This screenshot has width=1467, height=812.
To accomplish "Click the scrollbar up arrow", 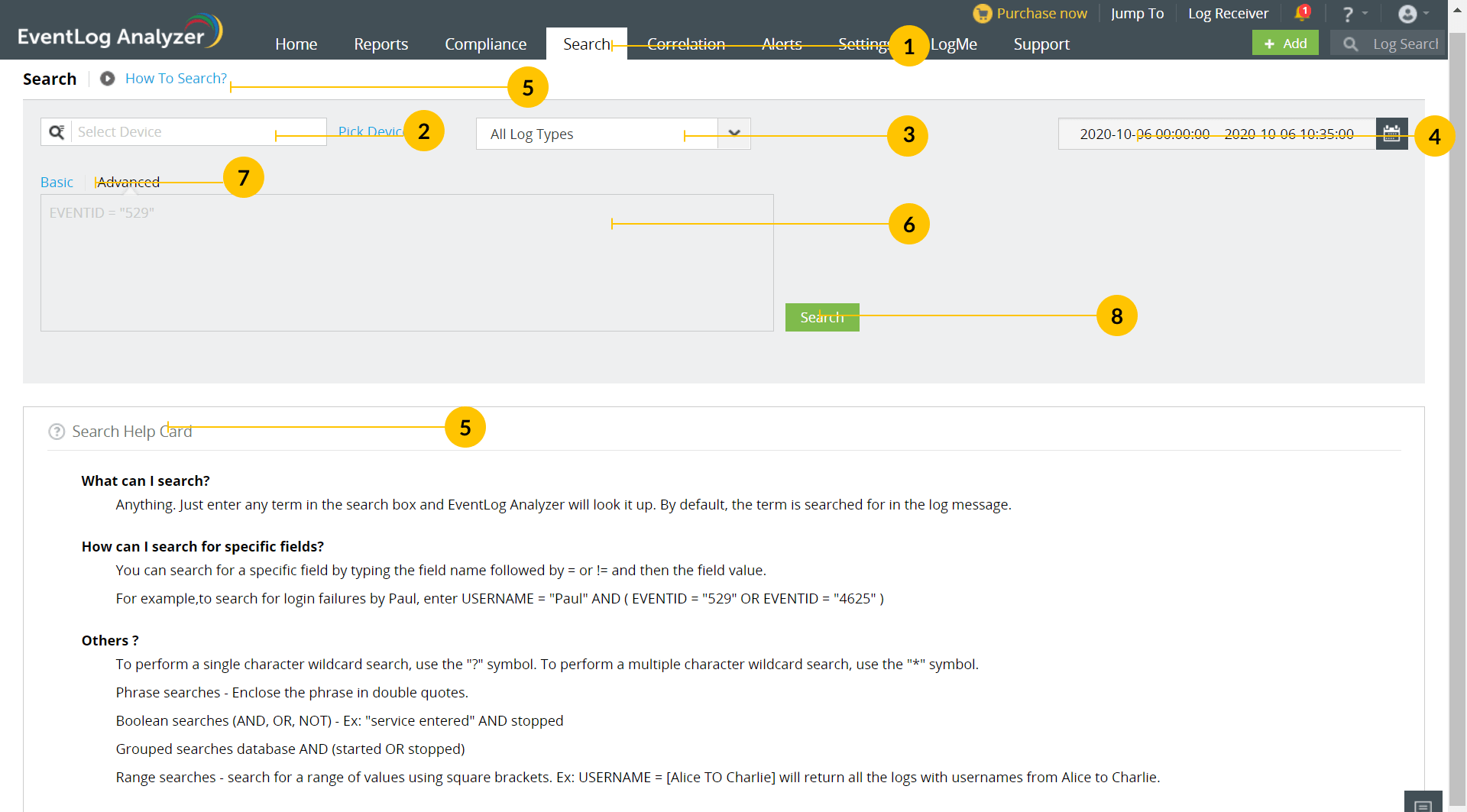I will [x=1458, y=11].
